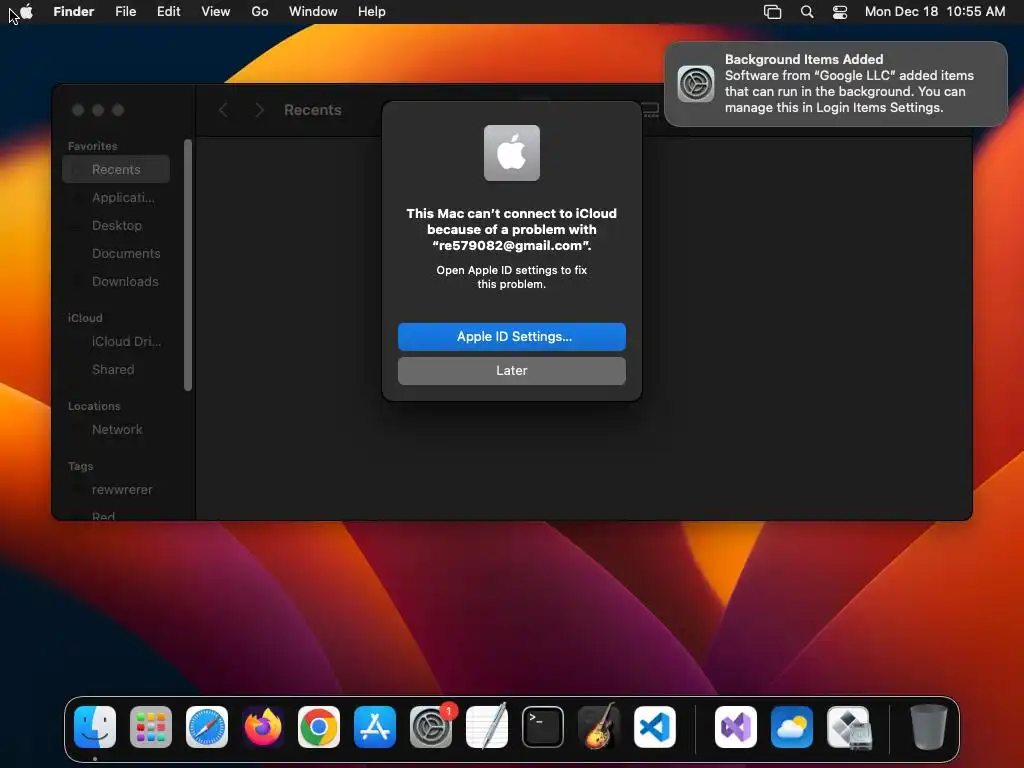
Task: Open System Settings with badge in Dock
Action: point(431,727)
